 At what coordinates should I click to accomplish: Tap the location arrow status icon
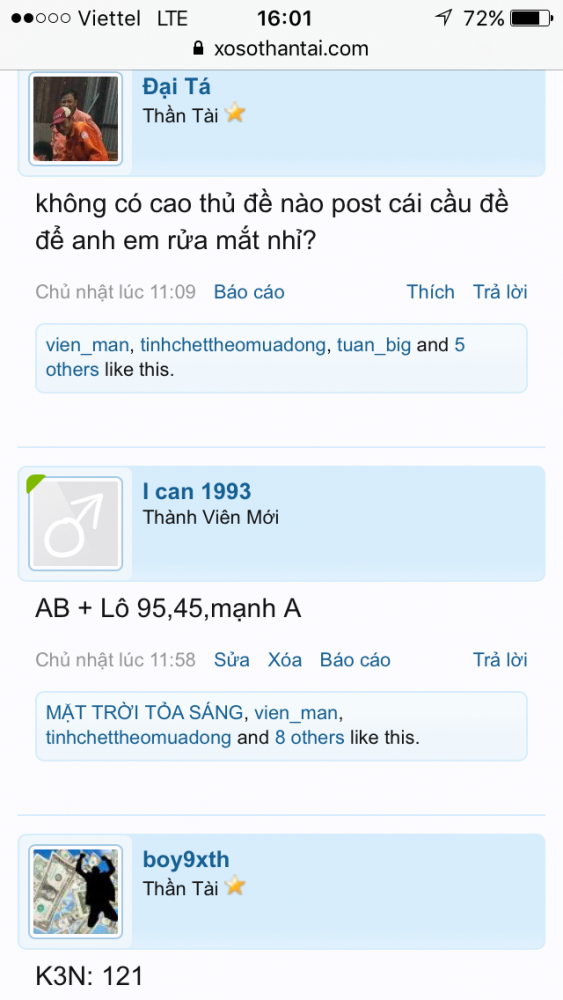pos(443,17)
